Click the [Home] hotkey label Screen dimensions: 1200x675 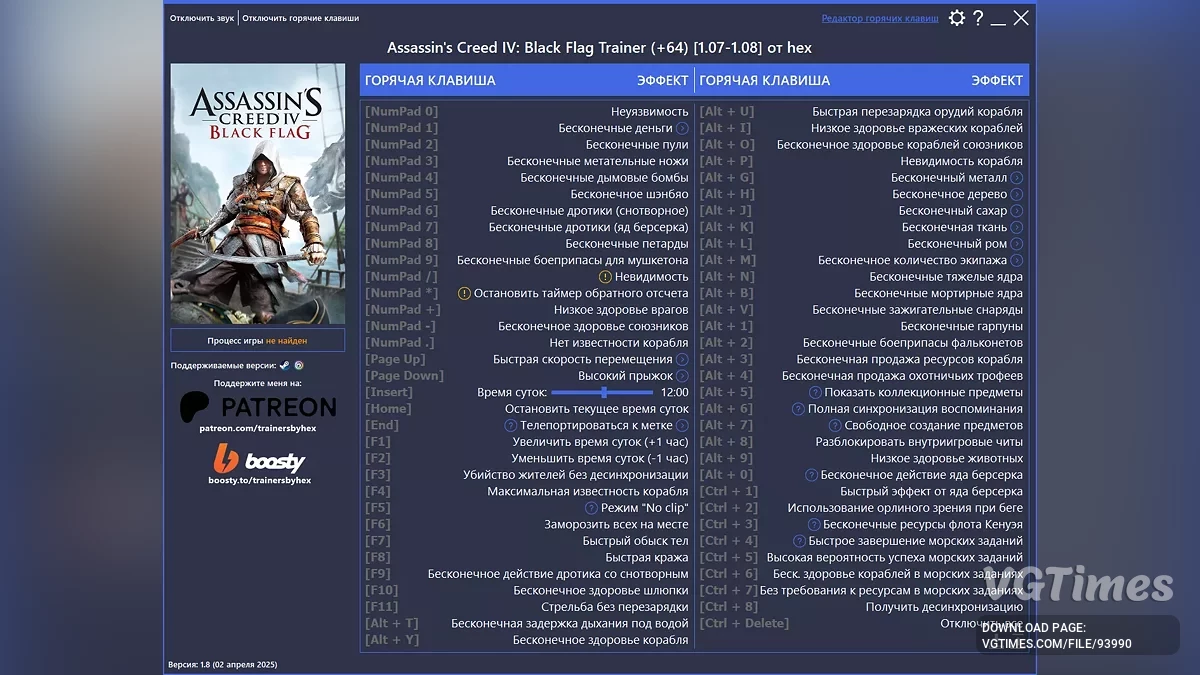[388, 409]
